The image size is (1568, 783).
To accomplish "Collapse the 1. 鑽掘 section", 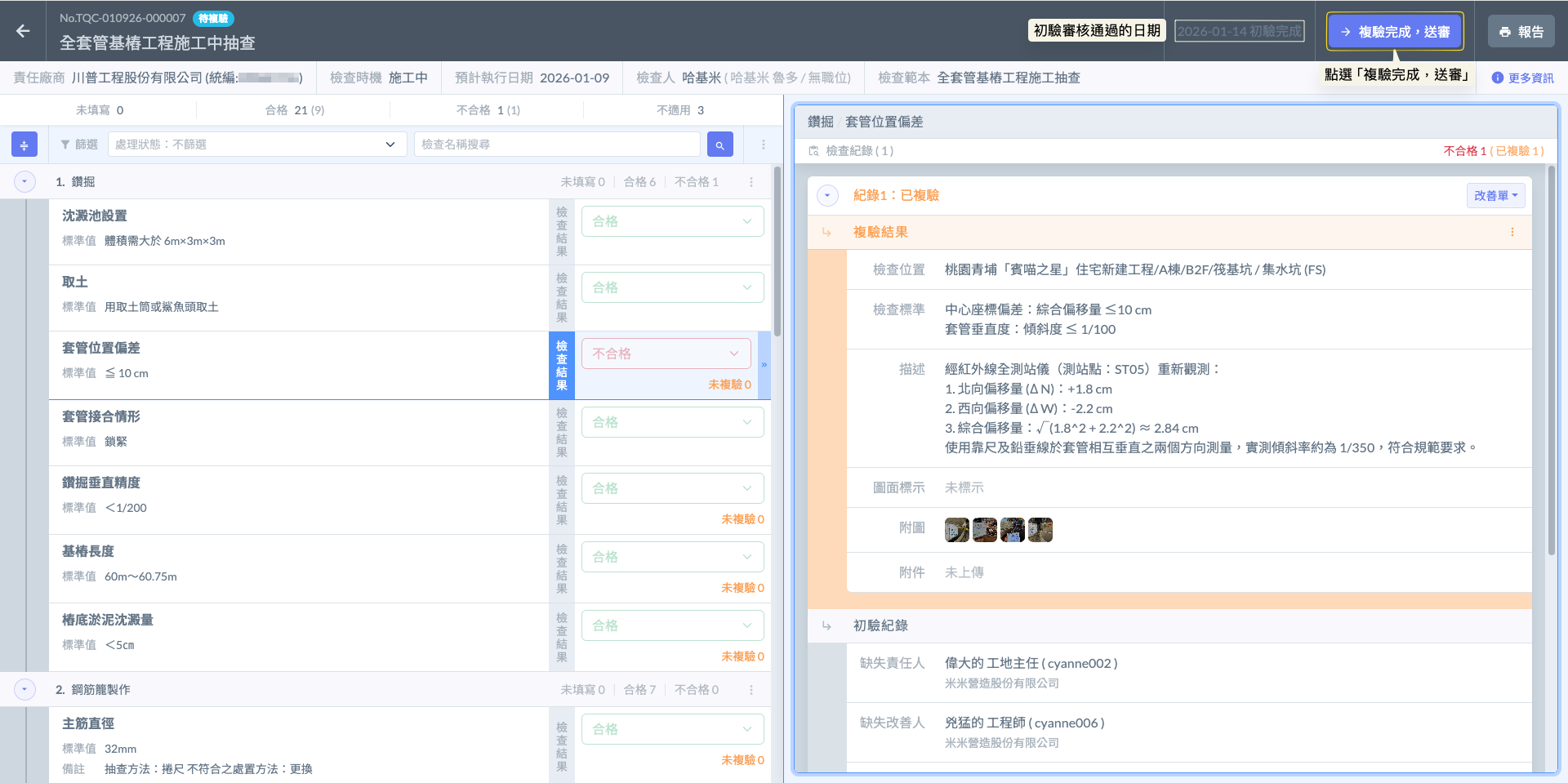I will coord(24,182).
